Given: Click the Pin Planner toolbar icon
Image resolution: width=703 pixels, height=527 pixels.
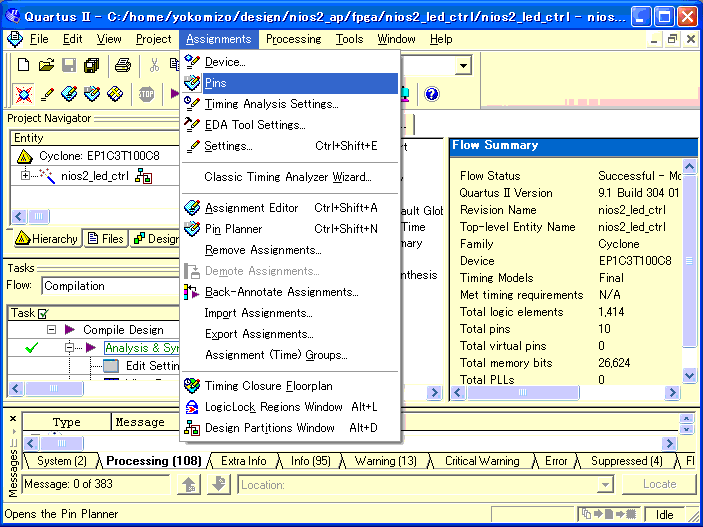Looking at the screenshot, I should coord(92,94).
